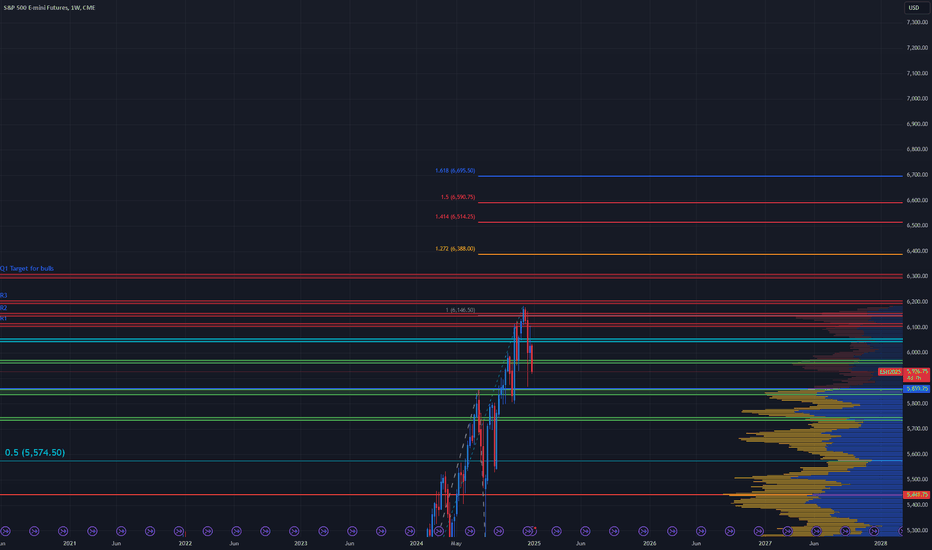Click the S&P 500 E-mini Futures title
The width and height of the screenshot is (932, 550).
coord(49,8)
